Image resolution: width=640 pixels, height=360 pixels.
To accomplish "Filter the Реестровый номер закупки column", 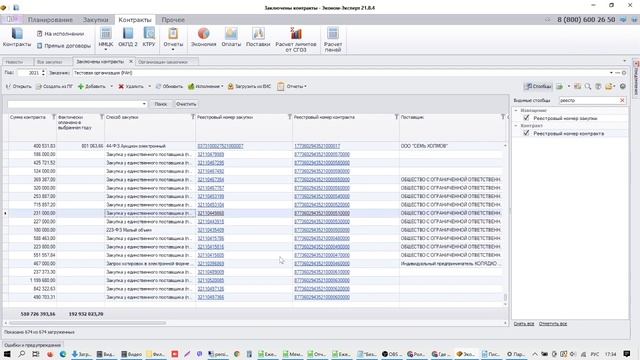I will [289, 117].
